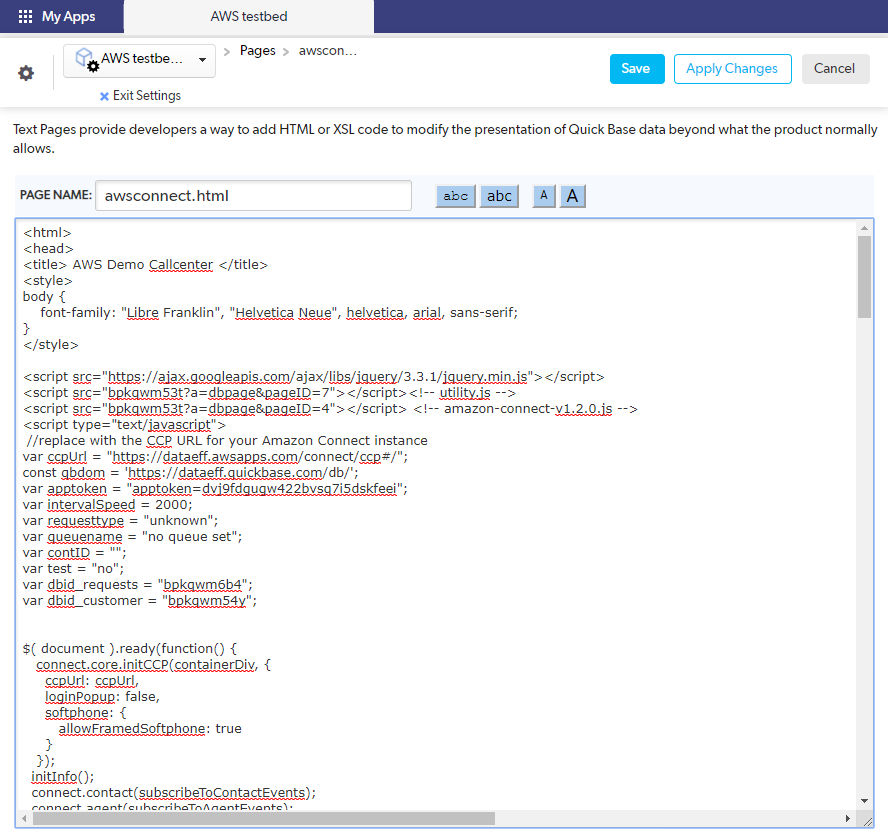Click the 'initInfo();' line
This screenshot has height=840, width=888.
pyautogui.click(x=63, y=777)
